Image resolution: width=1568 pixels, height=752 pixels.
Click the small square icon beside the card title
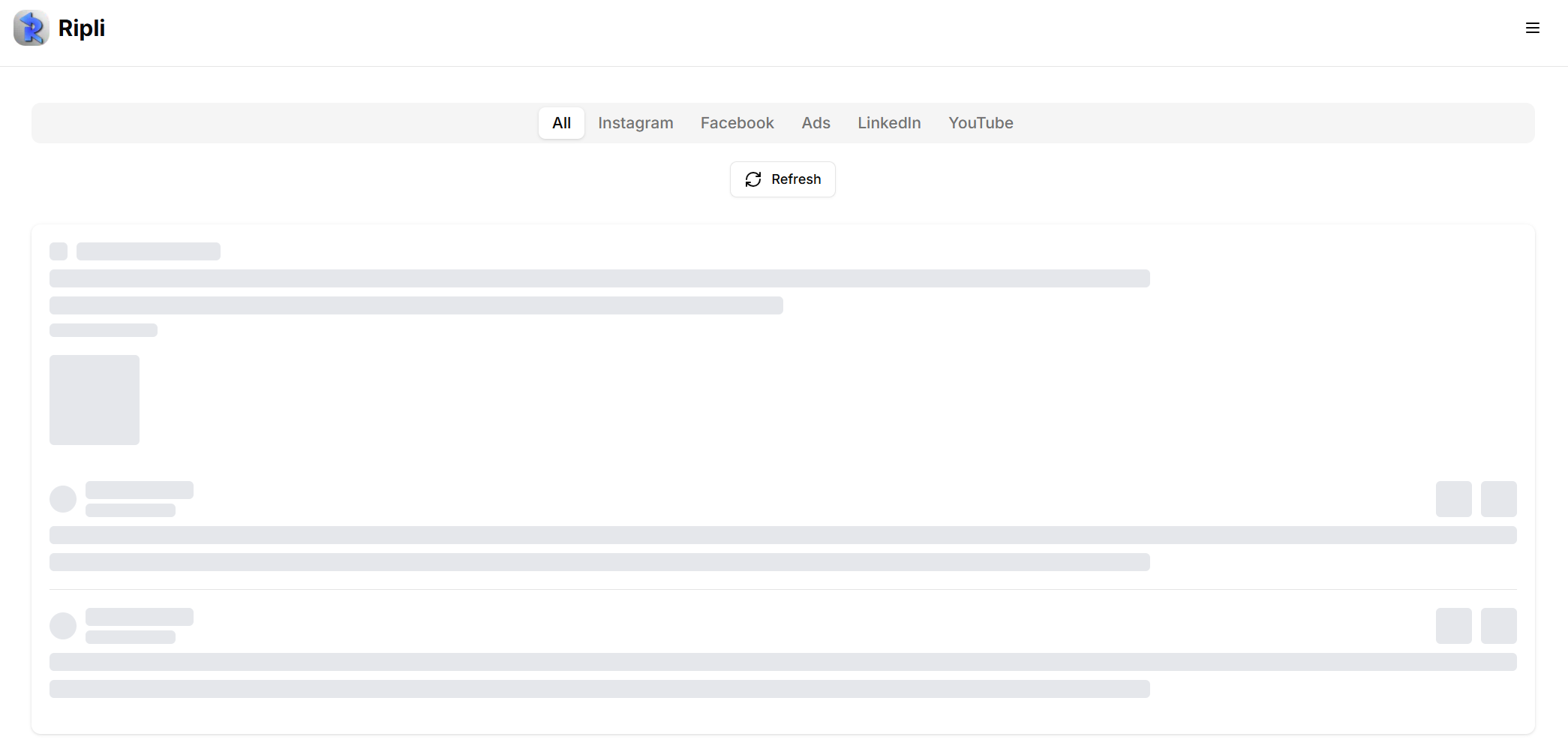coord(58,251)
